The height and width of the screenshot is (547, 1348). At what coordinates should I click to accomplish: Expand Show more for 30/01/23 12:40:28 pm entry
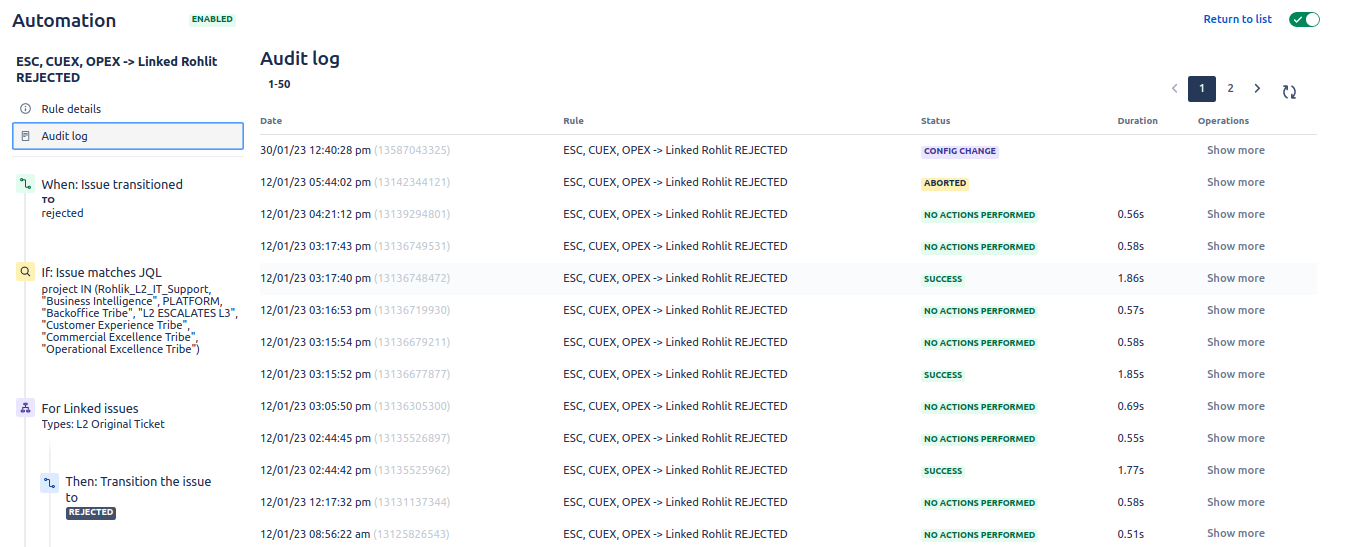(1235, 150)
